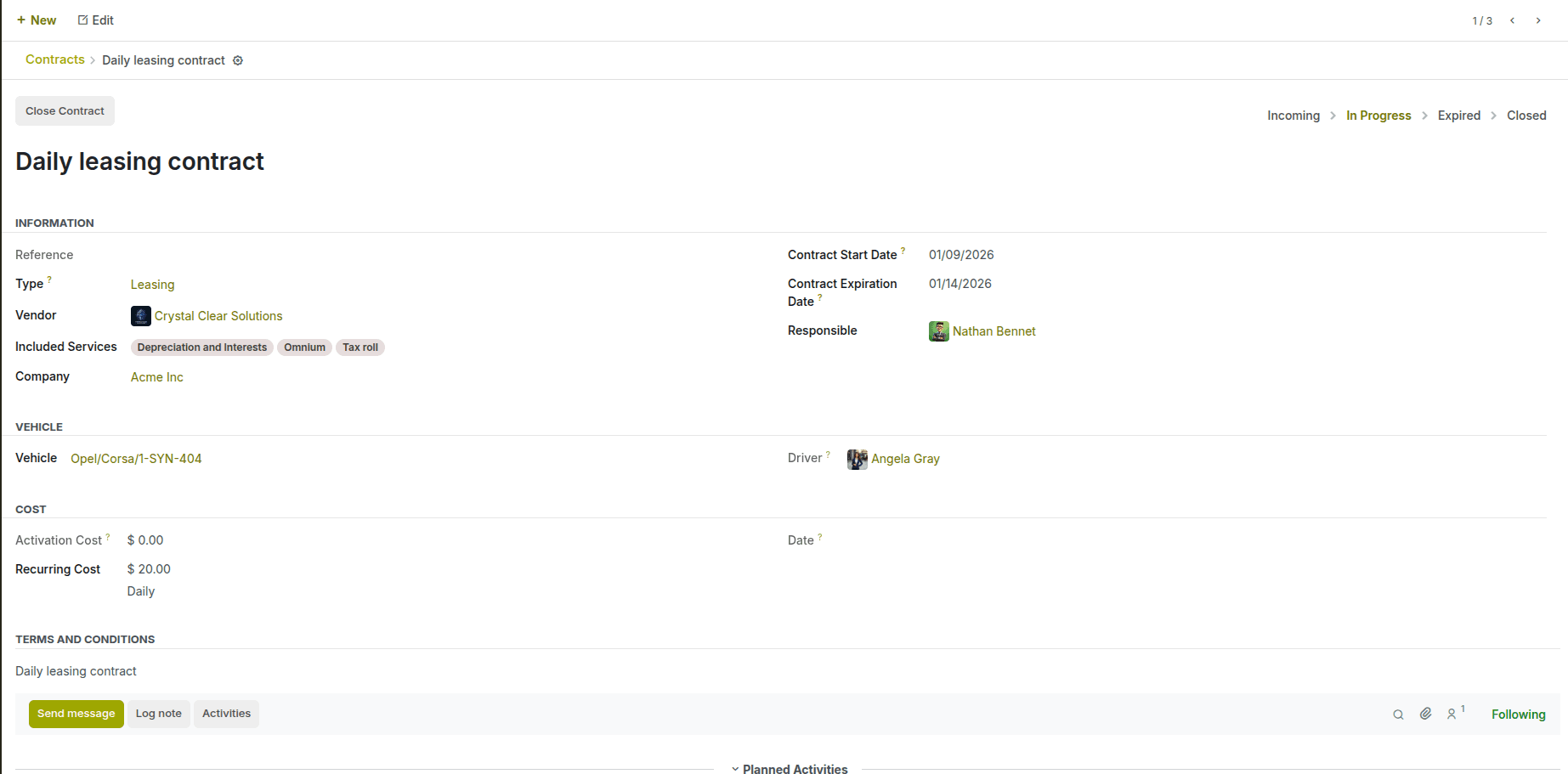1568x774 pixels.
Task: Open the Contracts breadcrumb link
Action: [x=55, y=59]
